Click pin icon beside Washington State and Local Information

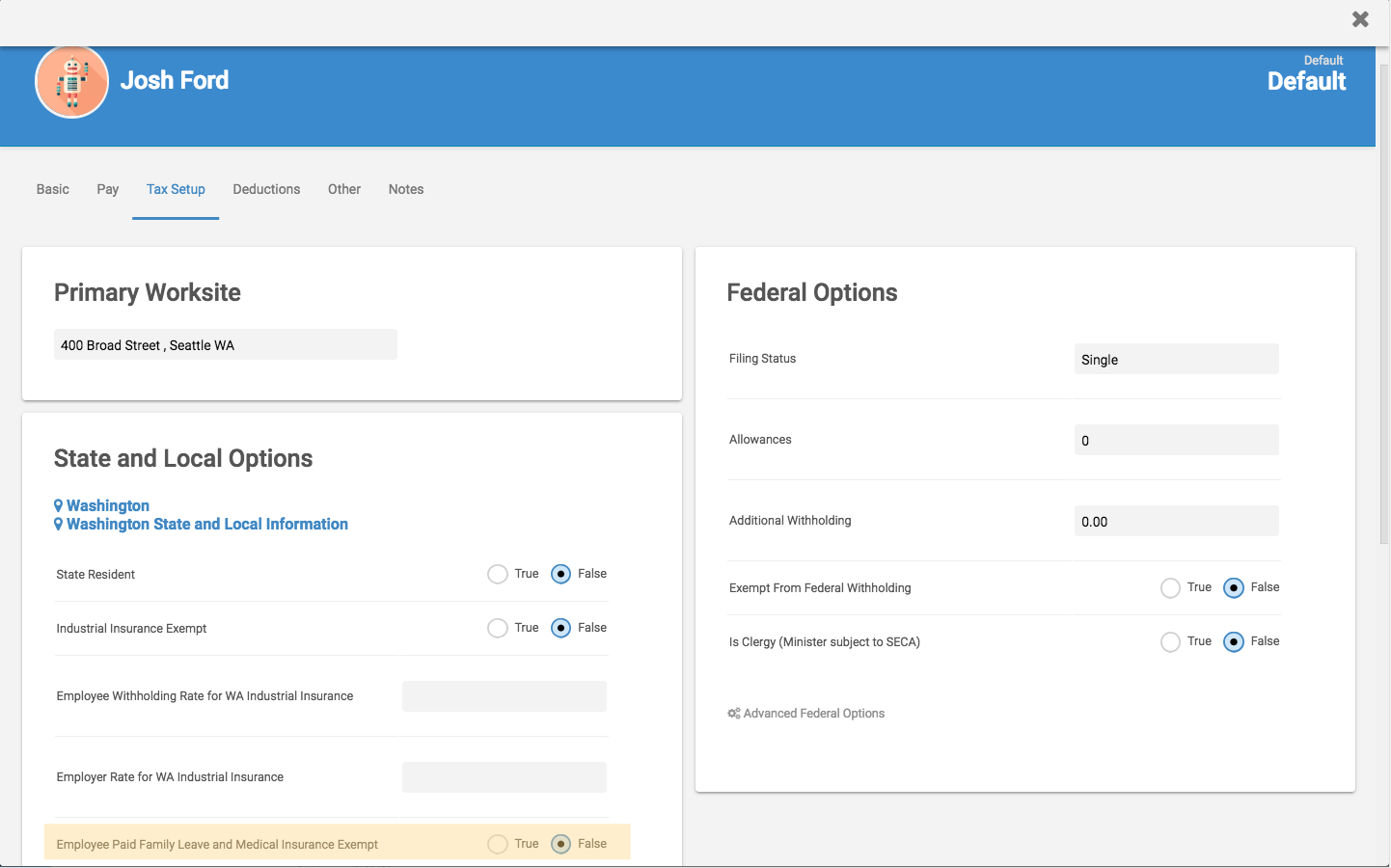[59, 524]
